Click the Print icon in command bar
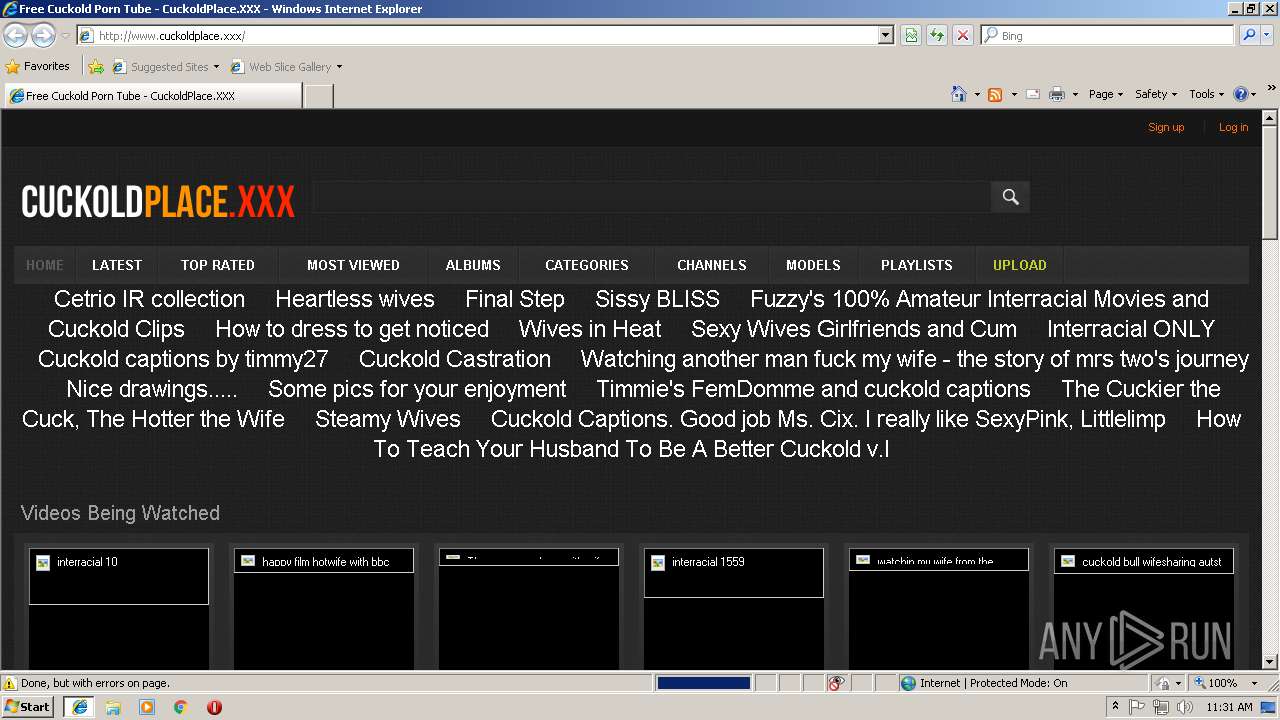 1057,94
